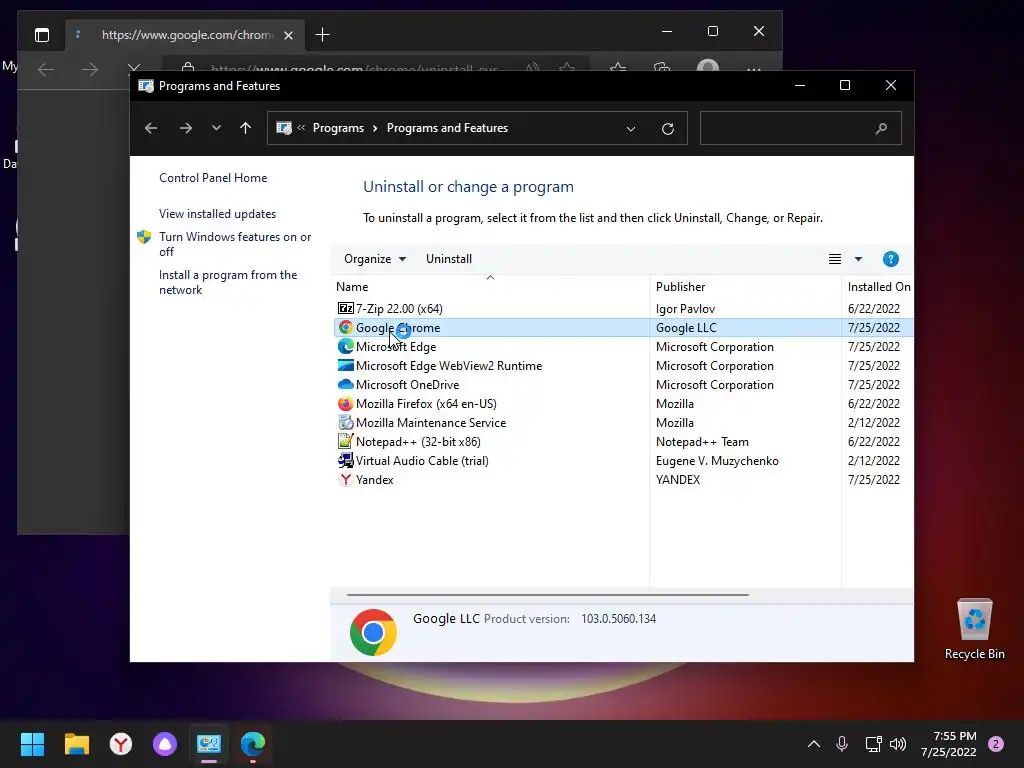Click the Publisher column header

coord(680,287)
